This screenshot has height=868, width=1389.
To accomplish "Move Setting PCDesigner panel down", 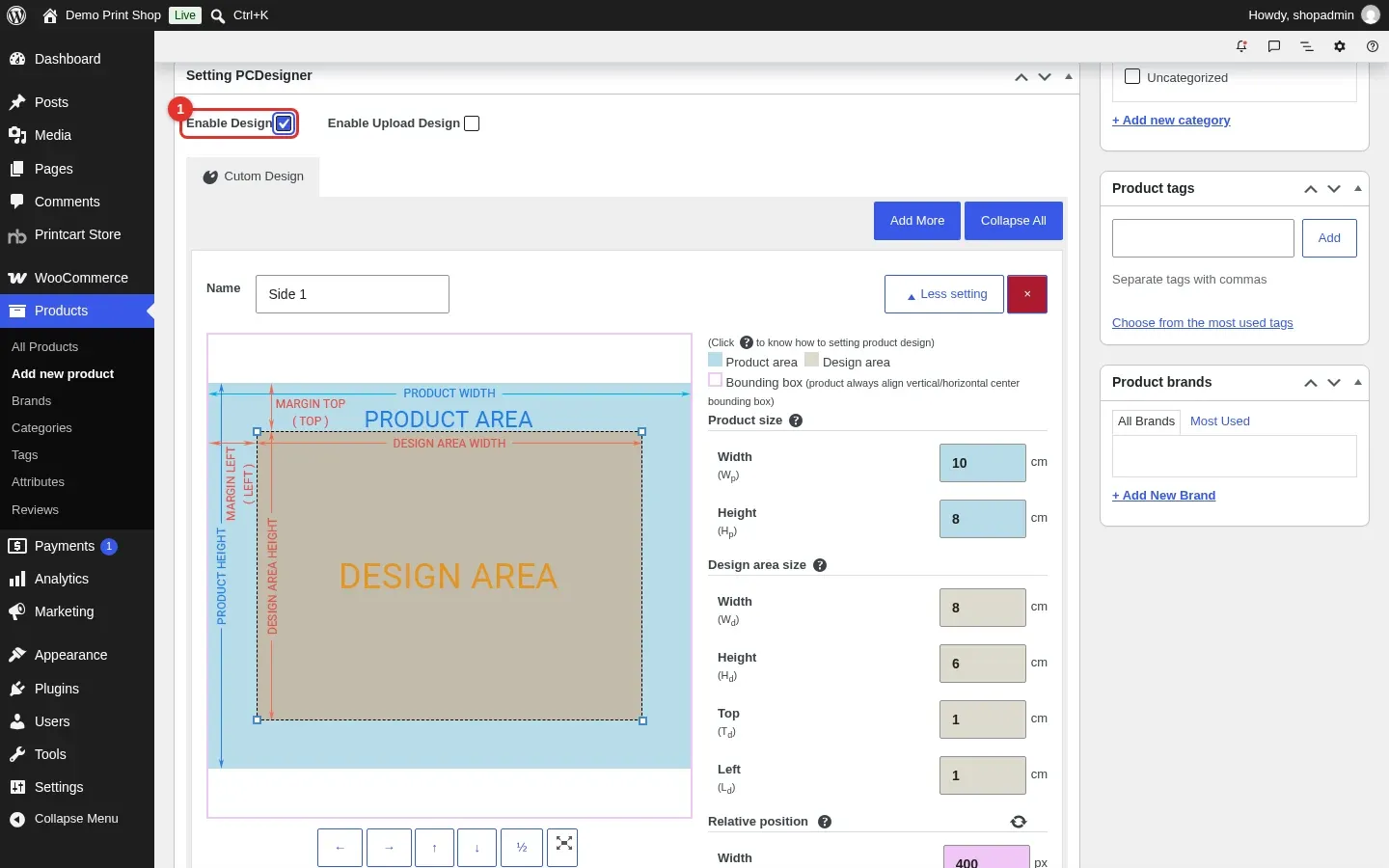I will [1045, 77].
